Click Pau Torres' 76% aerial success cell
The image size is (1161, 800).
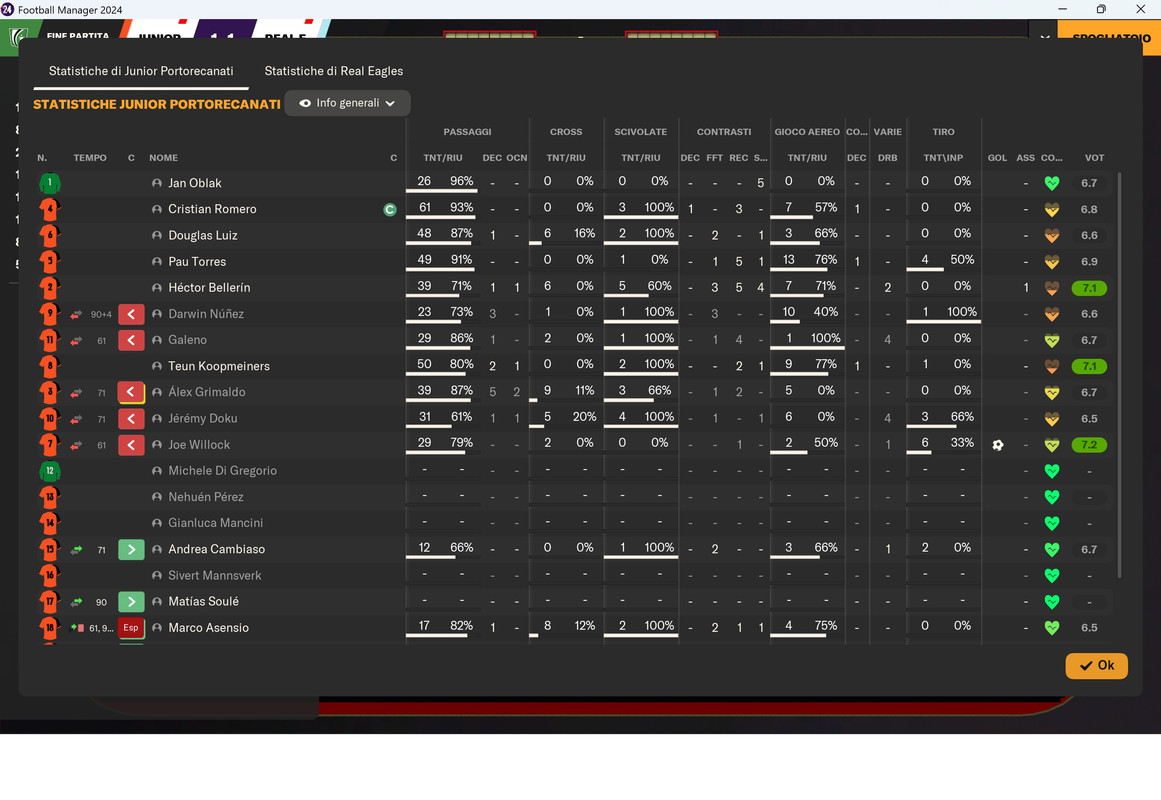coord(826,260)
